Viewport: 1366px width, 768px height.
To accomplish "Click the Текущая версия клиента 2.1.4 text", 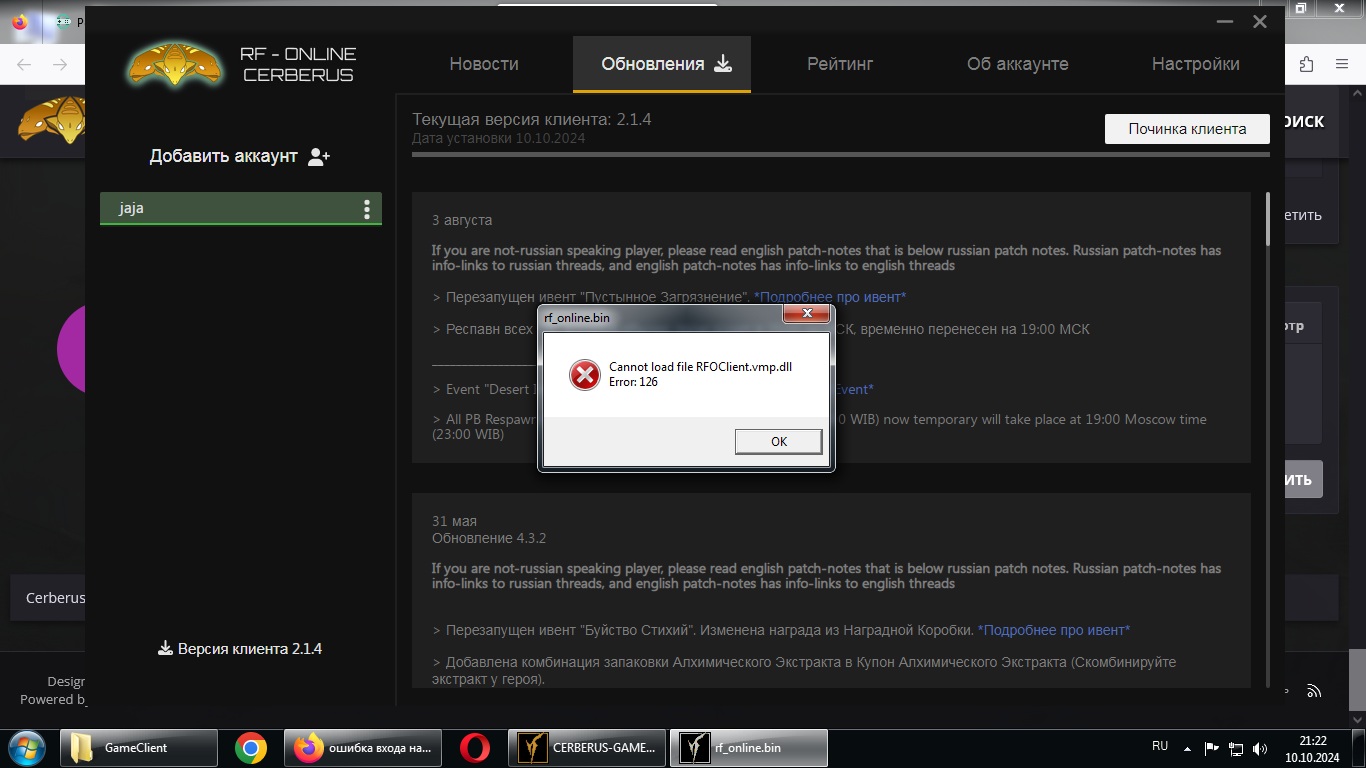I will pyautogui.click(x=532, y=120).
